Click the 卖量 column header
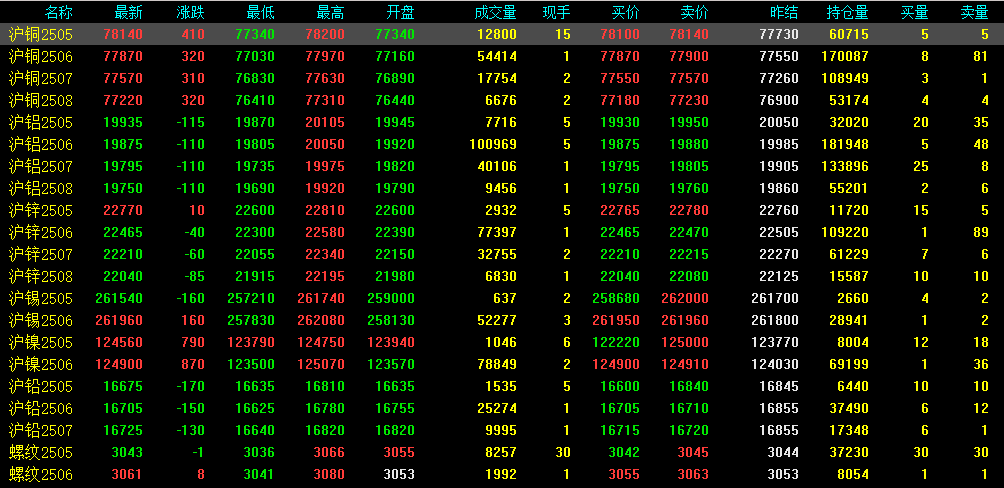 [975, 12]
